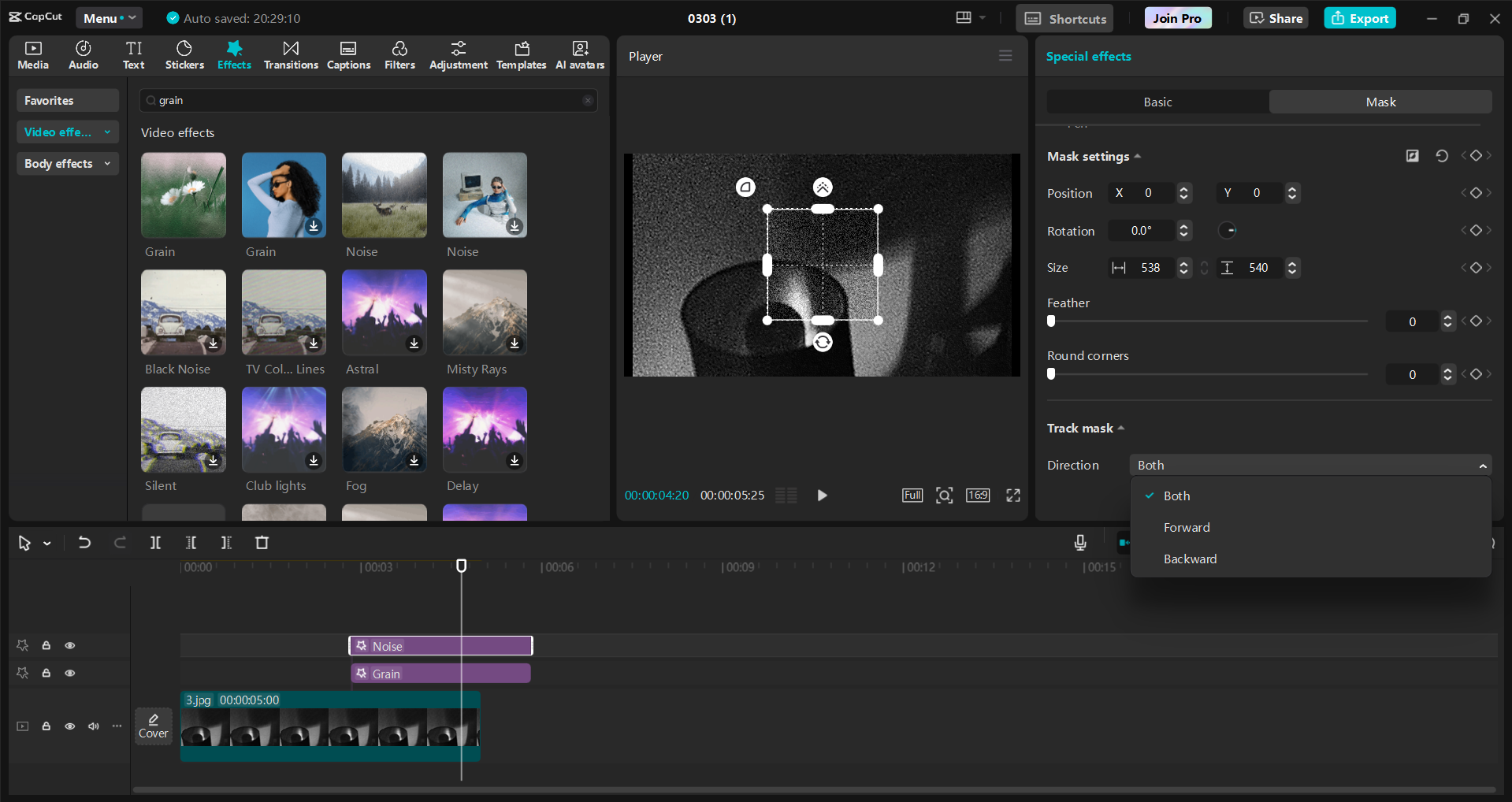Lock the Grain effect track
This screenshot has width=1512, height=802.
(46, 673)
